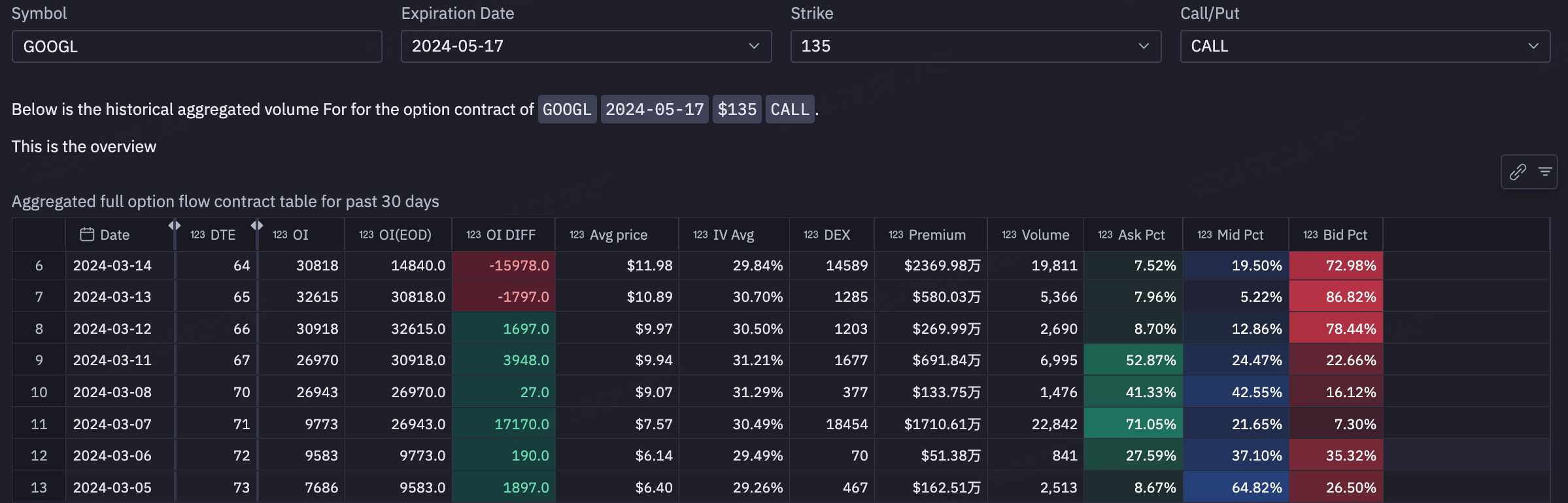Viewport: 1568px width, 503px height.
Task: Click Premium cell $2369.98万
Action: coord(931,265)
